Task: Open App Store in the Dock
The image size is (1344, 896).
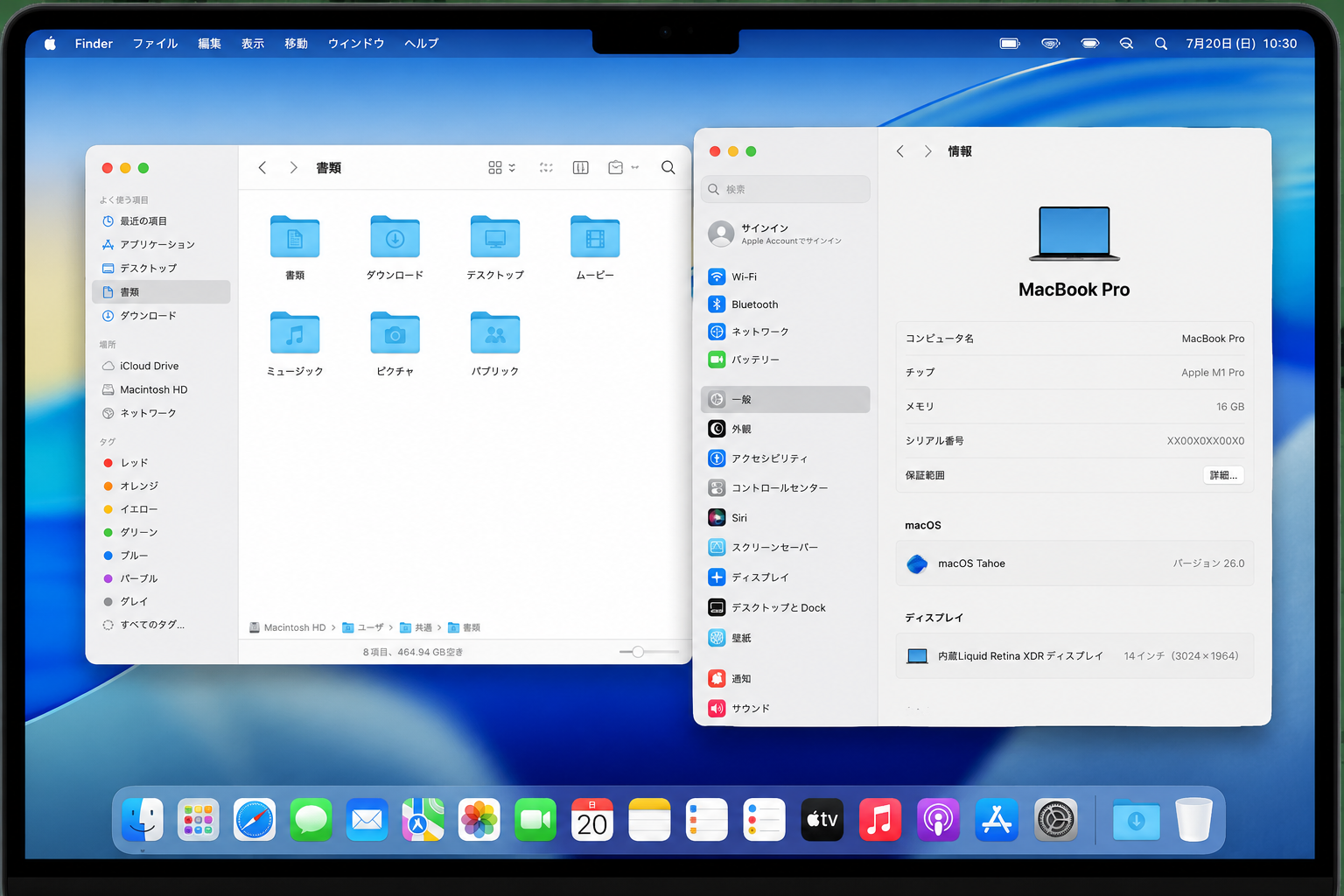Action: (x=997, y=820)
